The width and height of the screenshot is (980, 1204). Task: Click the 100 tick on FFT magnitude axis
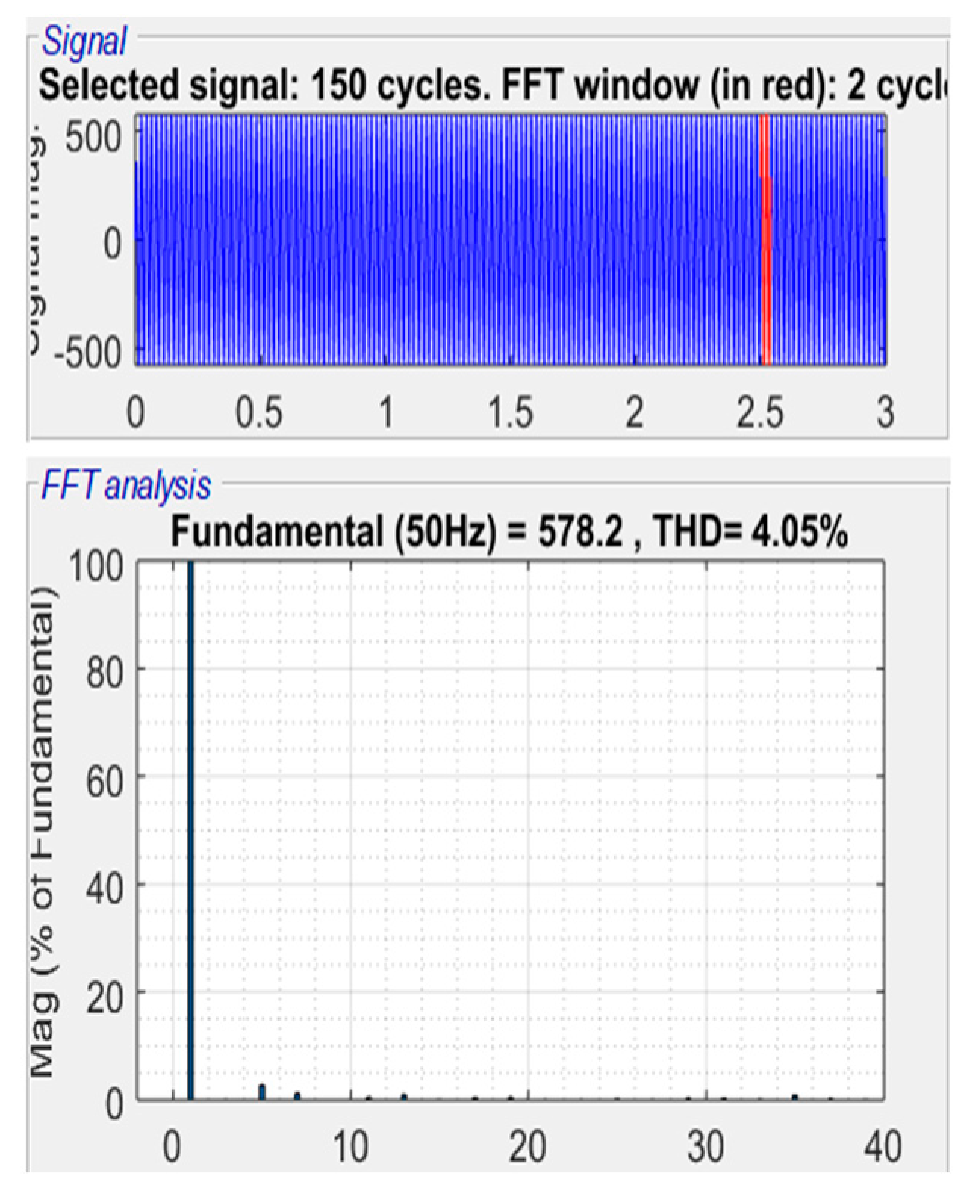(96, 566)
